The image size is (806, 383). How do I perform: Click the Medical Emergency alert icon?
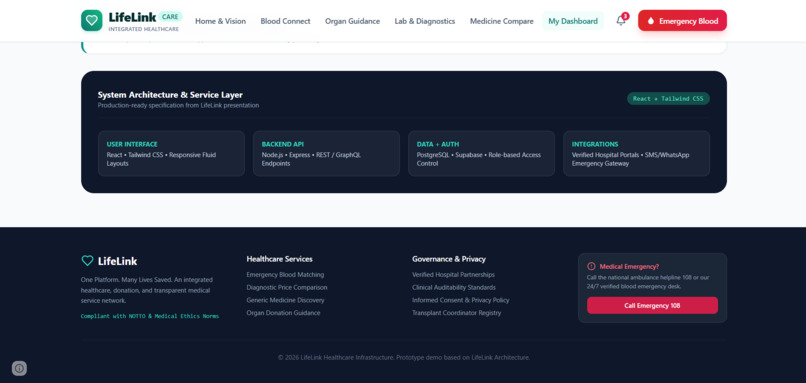591,266
